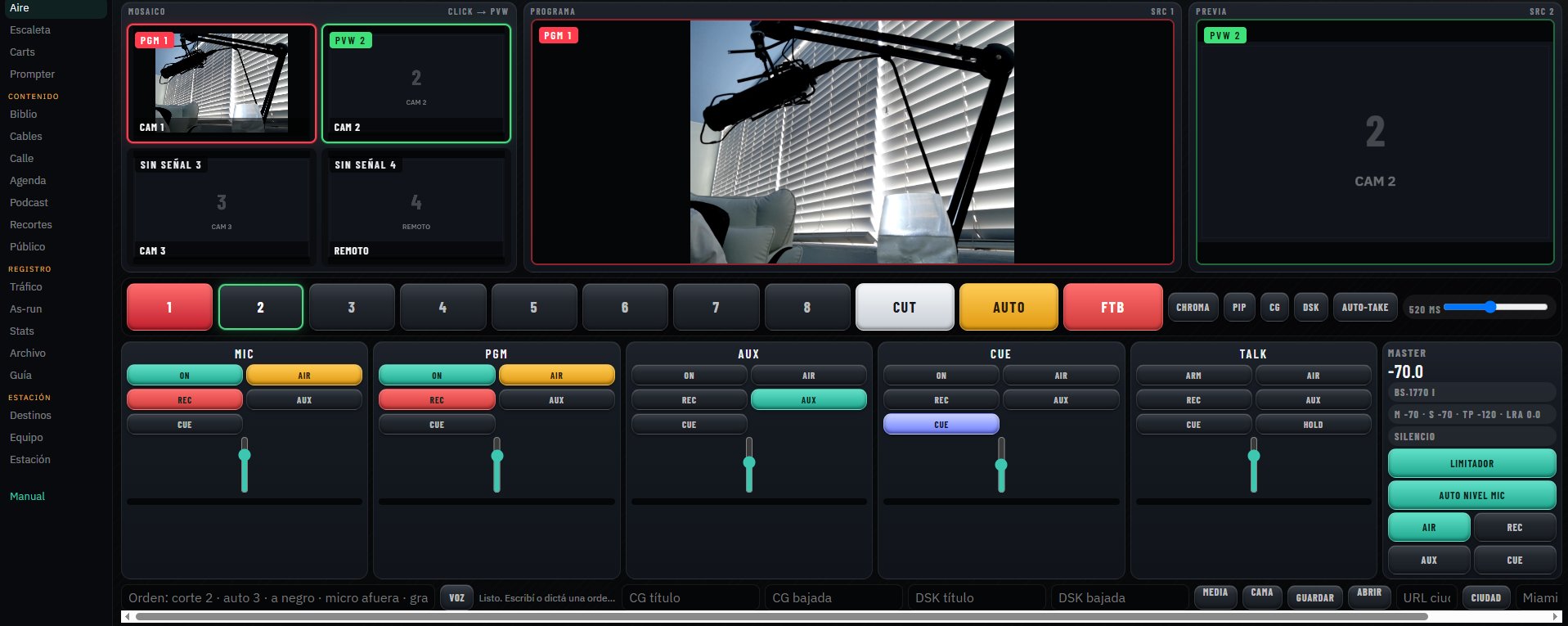Focus the Orden command input field
This screenshot has height=626, width=1568.
click(278, 597)
